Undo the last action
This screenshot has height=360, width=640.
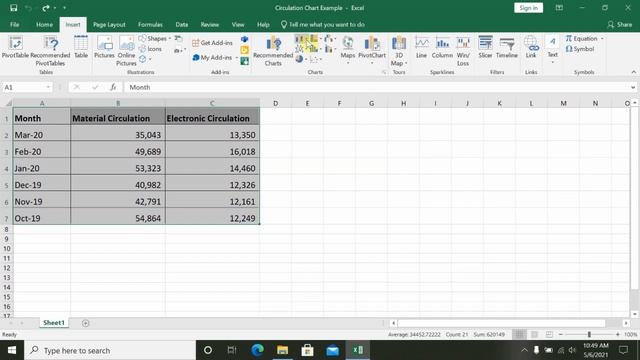tap(28, 8)
